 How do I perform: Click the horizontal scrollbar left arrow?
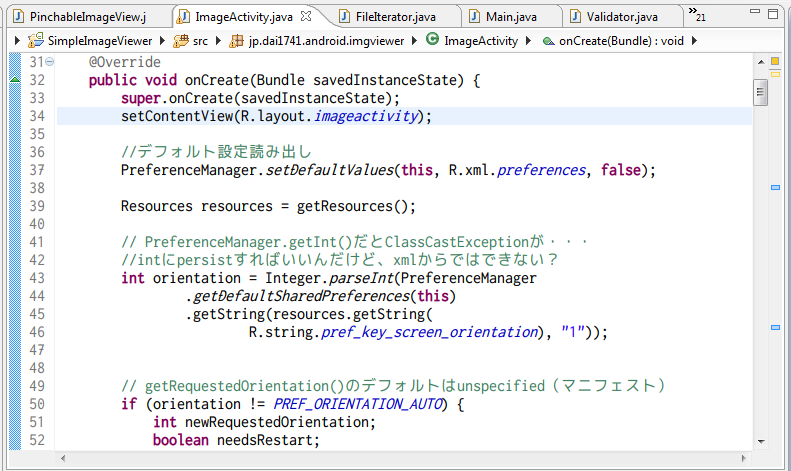[x=63, y=458]
